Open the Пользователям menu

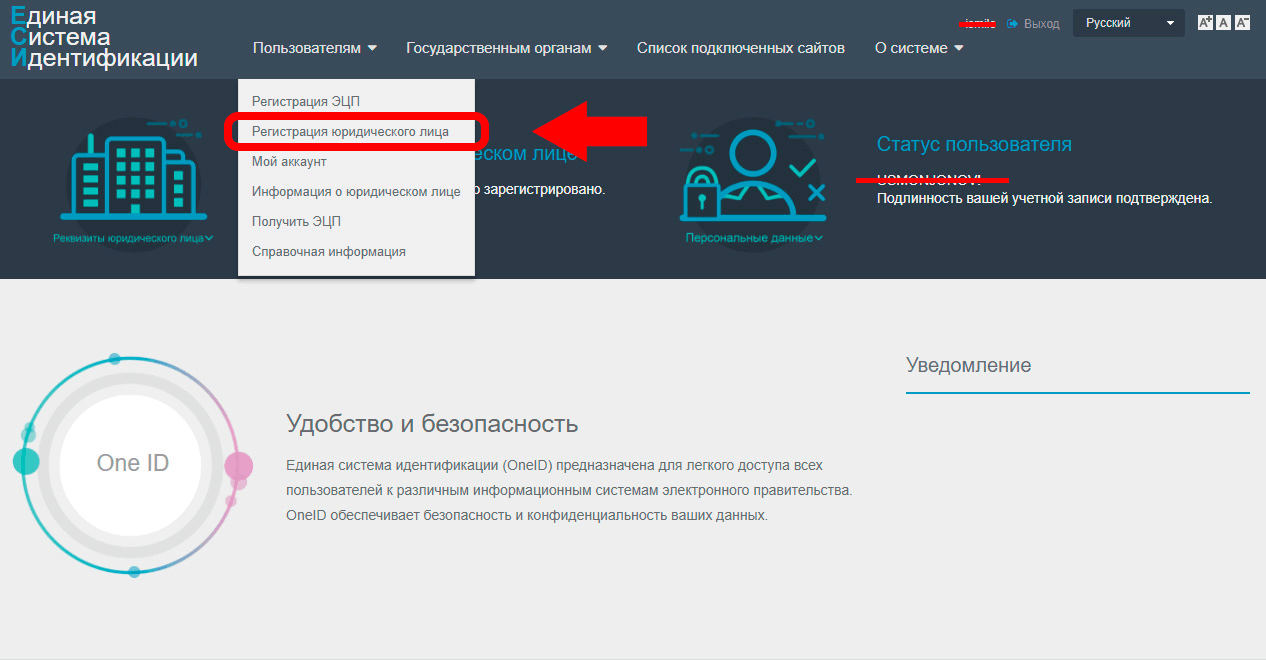point(315,48)
